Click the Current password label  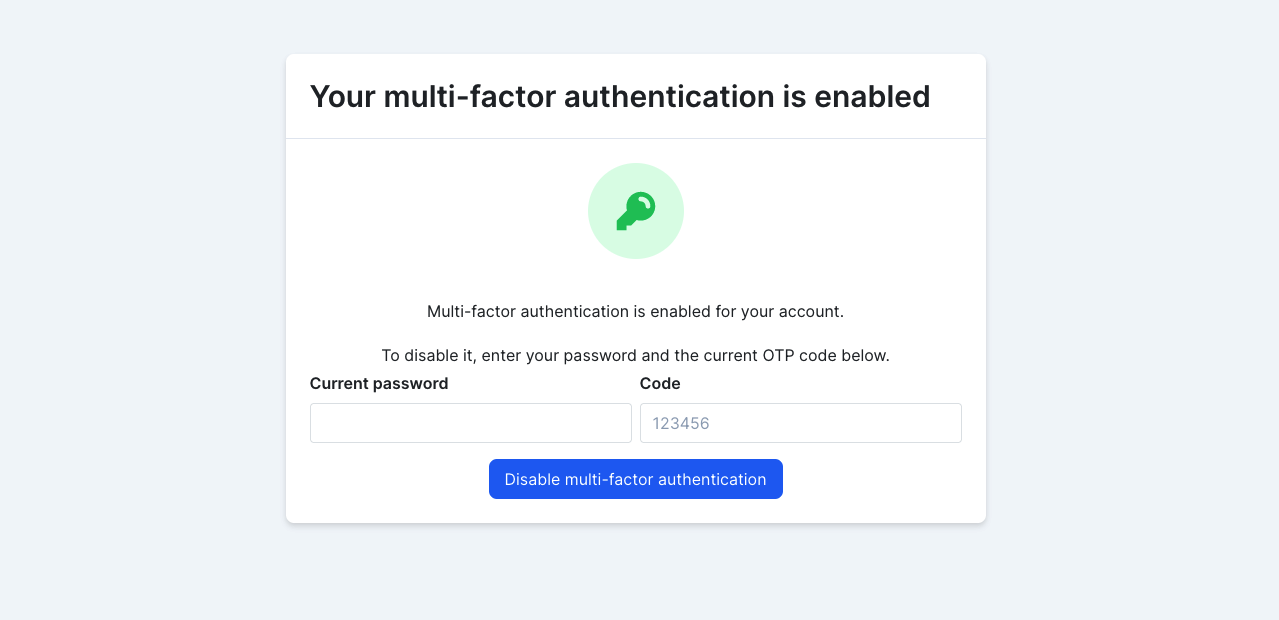coord(378,383)
